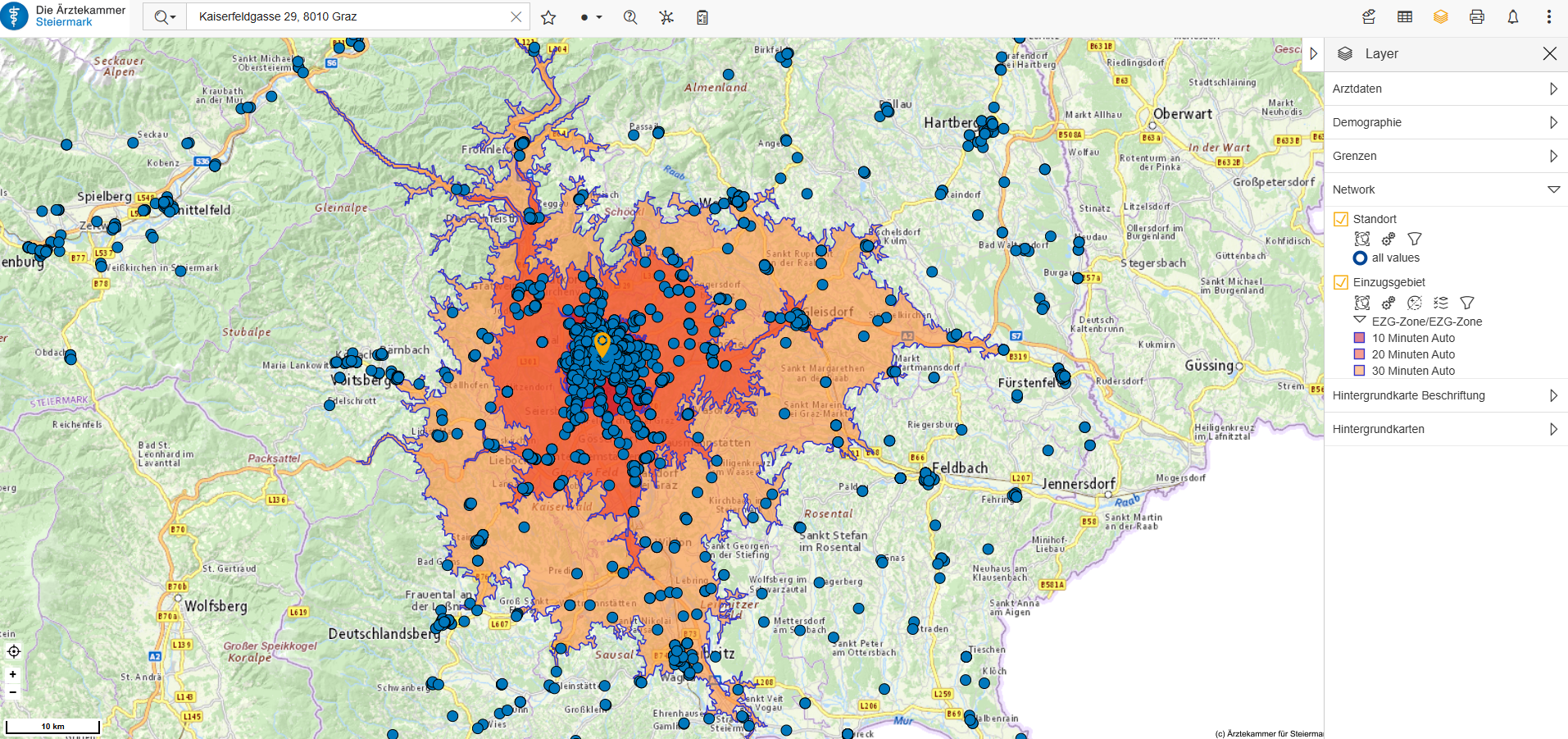The width and height of the screenshot is (1568, 739).
Task: Toggle the Standort layer checkbox
Action: [x=1341, y=219]
